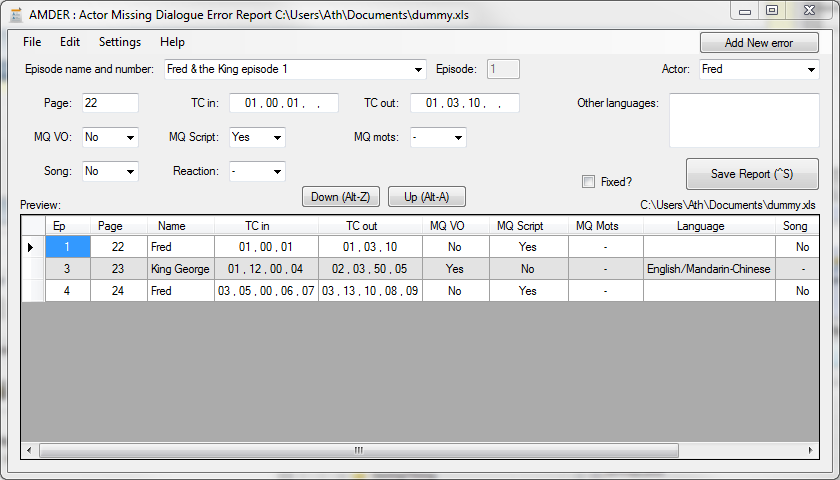The height and width of the screenshot is (480, 840).
Task: Click the Song column header
Action: 797,226
